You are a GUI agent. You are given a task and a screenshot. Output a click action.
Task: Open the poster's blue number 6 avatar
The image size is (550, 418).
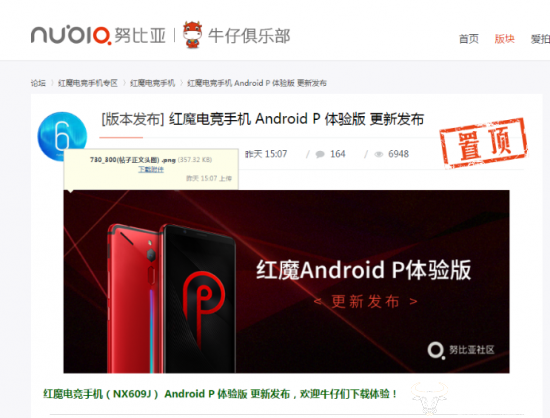(x=62, y=136)
